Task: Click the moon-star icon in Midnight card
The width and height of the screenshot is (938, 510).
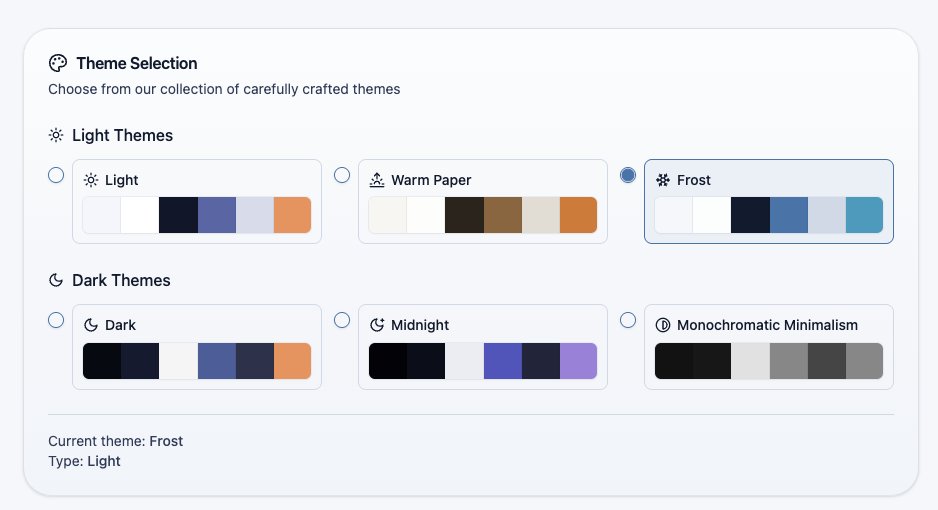Action: click(377, 325)
